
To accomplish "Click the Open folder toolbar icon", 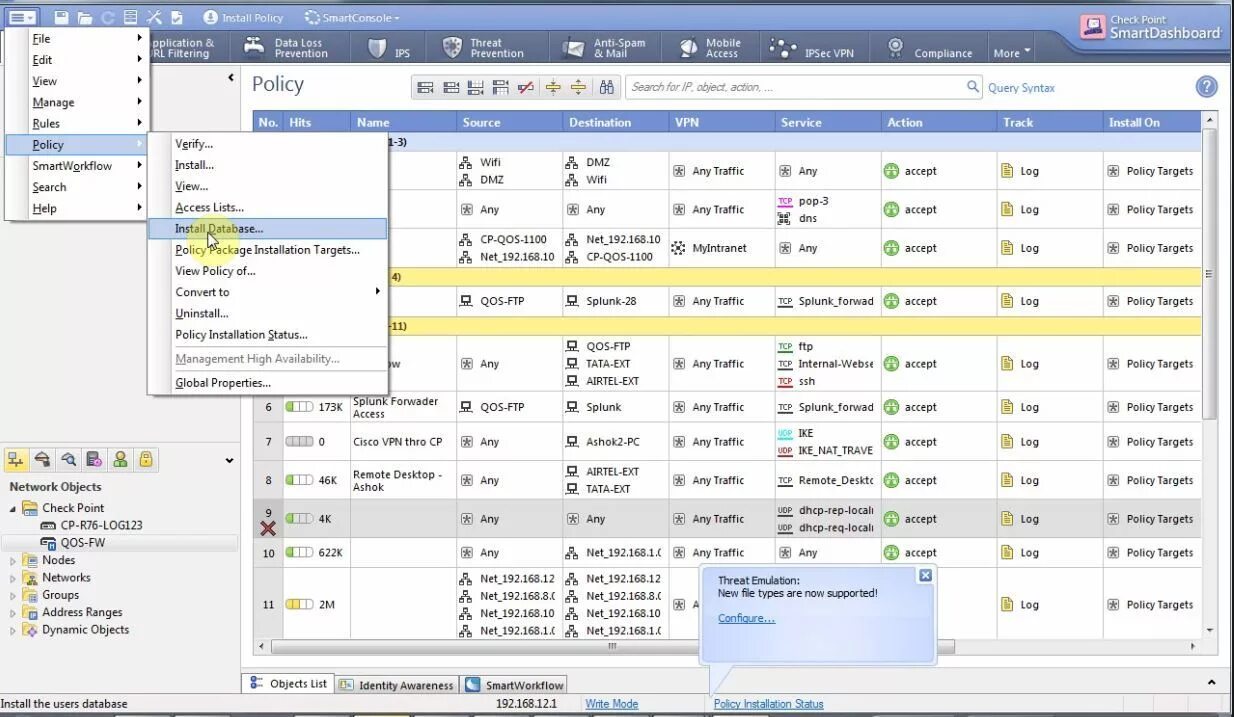I will [x=85, y=18].
